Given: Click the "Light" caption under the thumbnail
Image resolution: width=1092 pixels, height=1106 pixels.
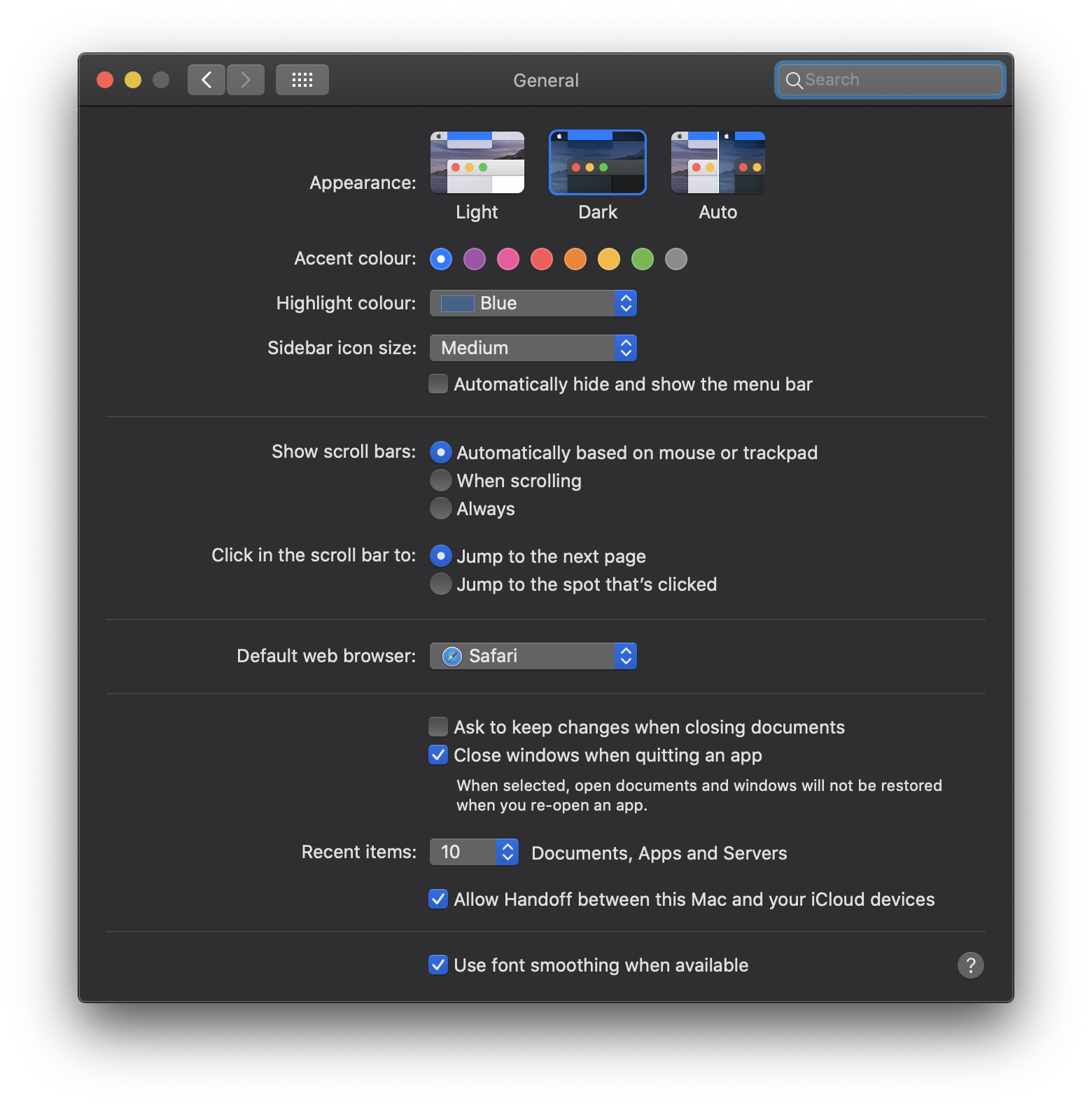Looking at the screenshot, I should pyautogui.click(x=477, y=212).
